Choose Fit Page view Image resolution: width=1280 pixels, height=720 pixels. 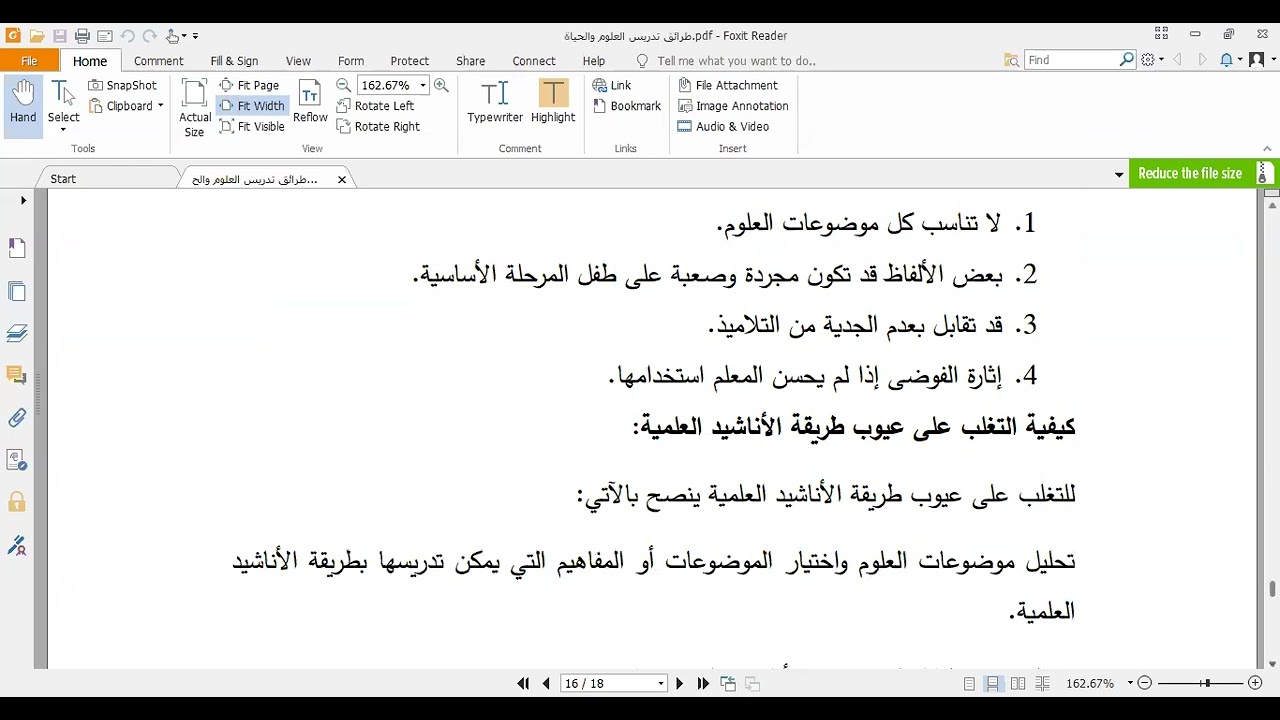coord(250,85)
